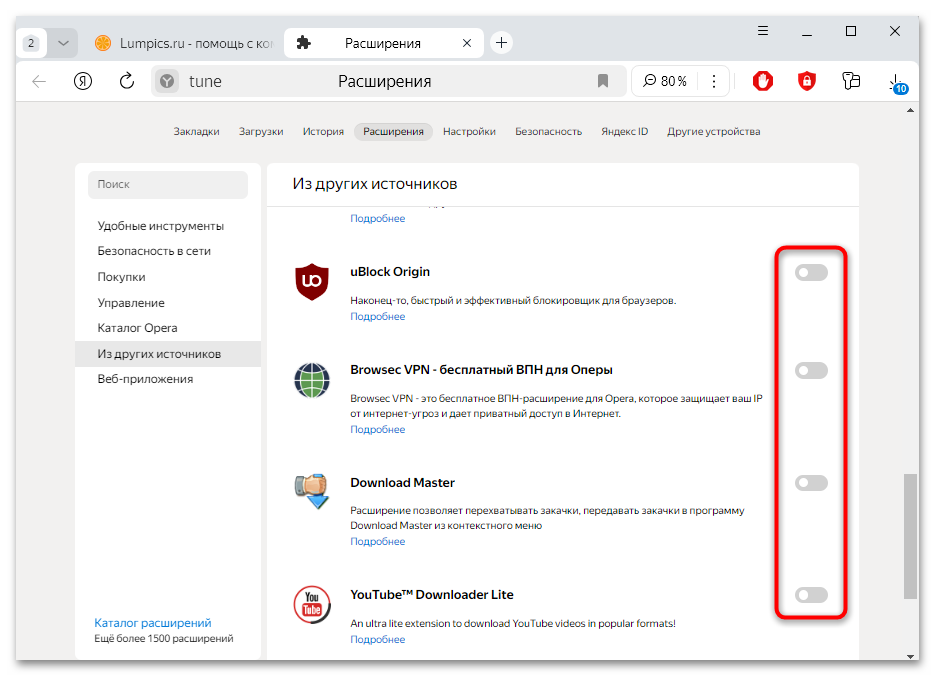The width and height of the screenshot is (935, 676).
Task: Select Расширения in top navigation
Action: (x=393, y=132)
